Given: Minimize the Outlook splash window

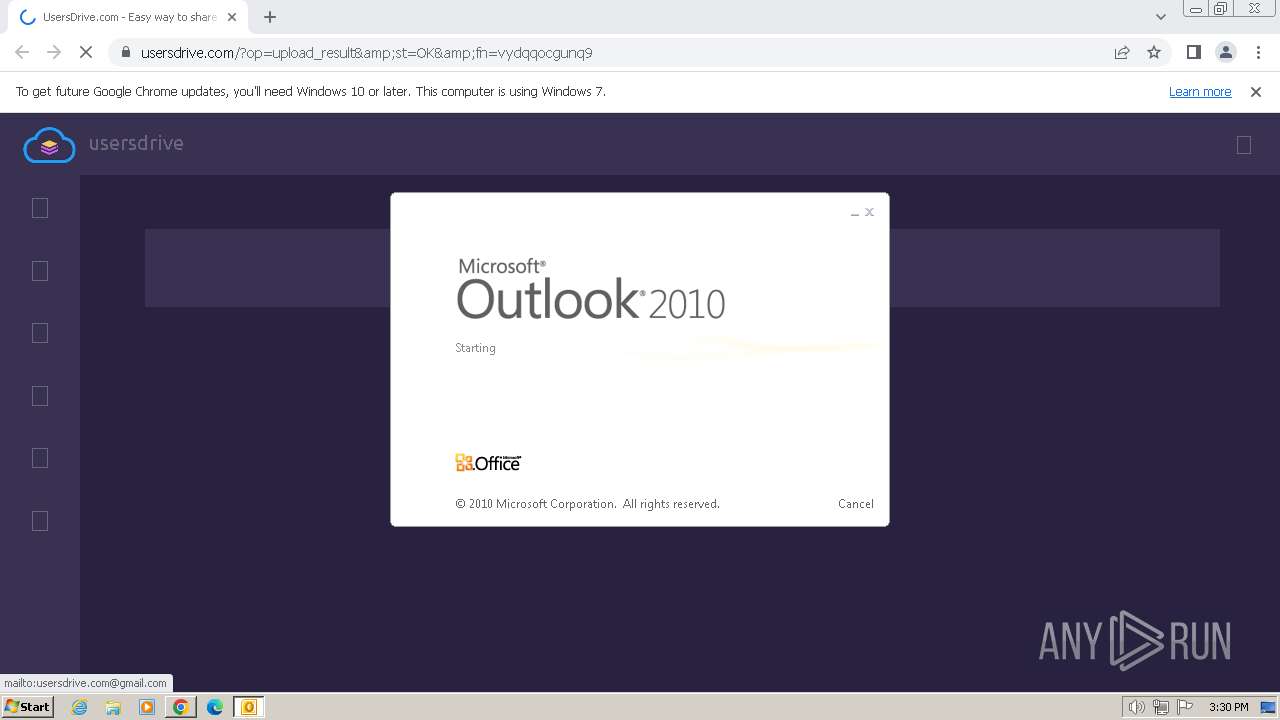Looking at the screenshot, I should point(855,213).
